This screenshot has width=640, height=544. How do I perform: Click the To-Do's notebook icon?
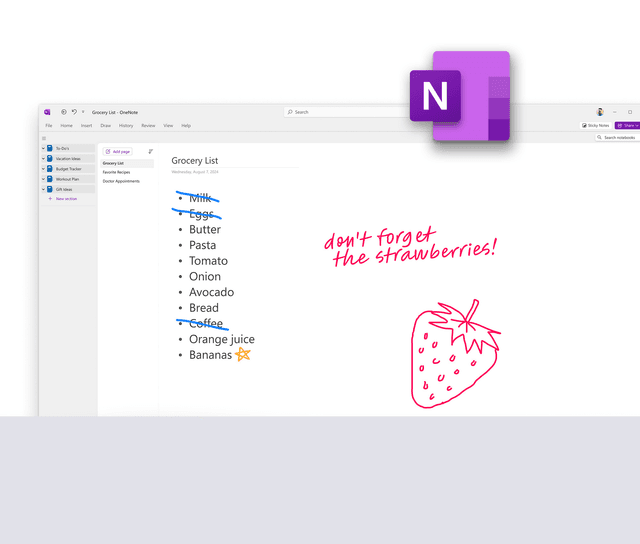pos(50,148)
